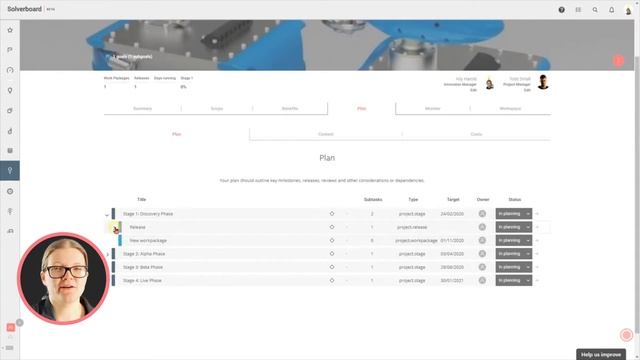
Task: Open the help question mark icon
Action: click(x=562, y=10)
